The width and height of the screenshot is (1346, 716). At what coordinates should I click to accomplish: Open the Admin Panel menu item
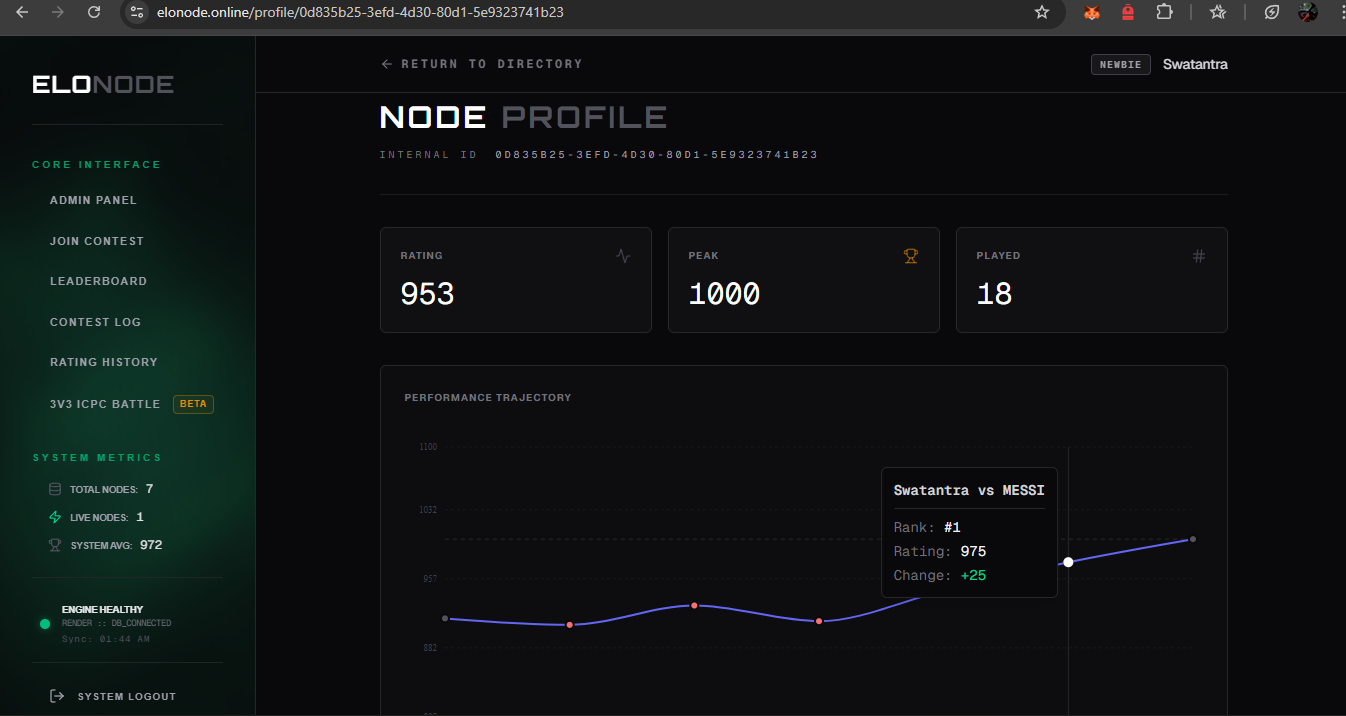(93, 200)
